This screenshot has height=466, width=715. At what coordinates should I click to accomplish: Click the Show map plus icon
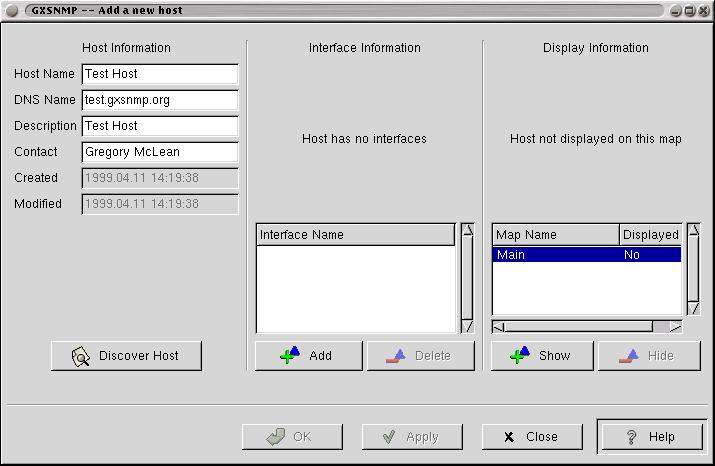point(520,355)
